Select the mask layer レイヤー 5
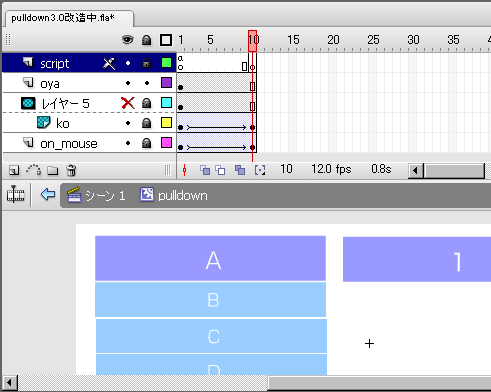This screenshot has height=392, width=491. [x=89, y=103]
